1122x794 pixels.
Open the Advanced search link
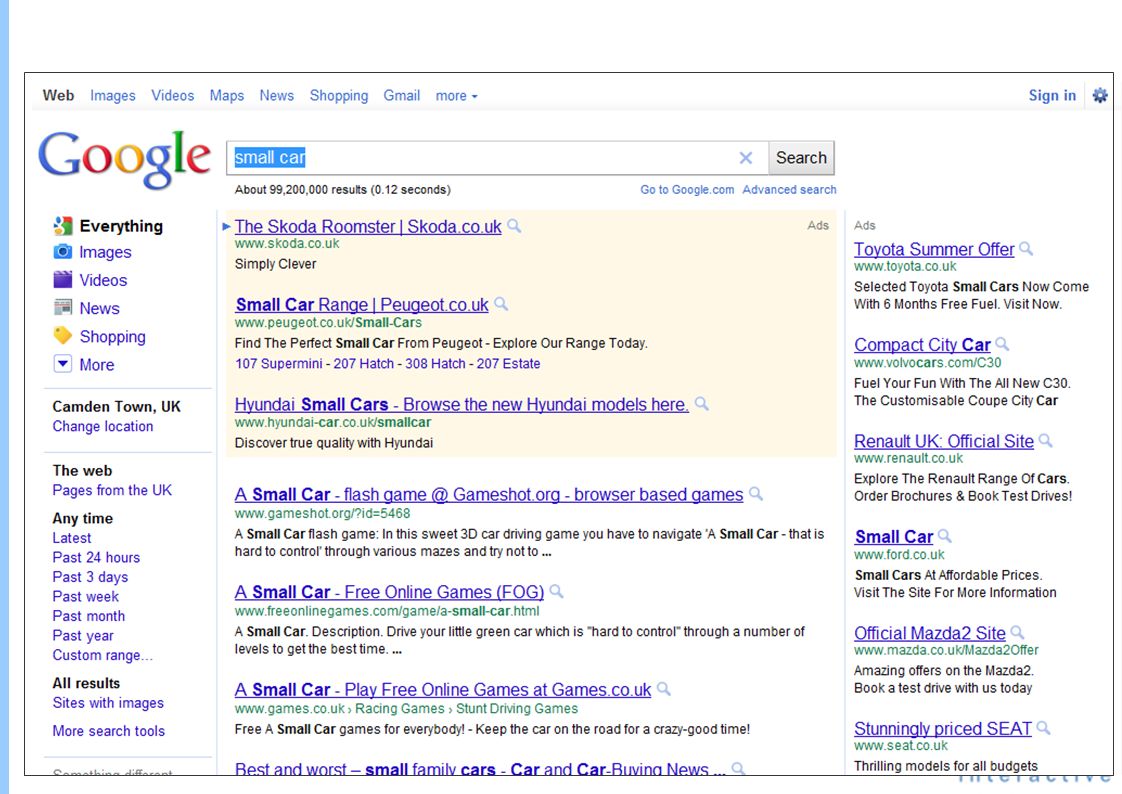(x=789, y=190)
